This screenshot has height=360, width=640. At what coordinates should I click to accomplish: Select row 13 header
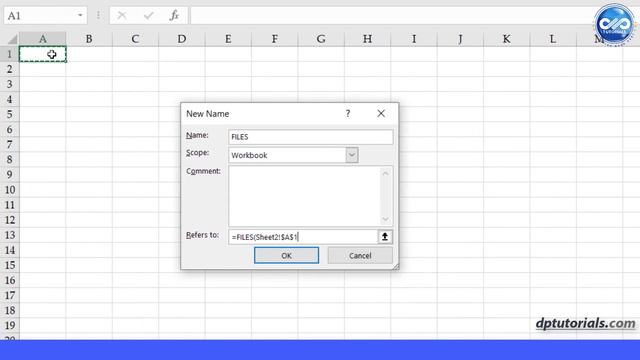(x=9, y=235)
